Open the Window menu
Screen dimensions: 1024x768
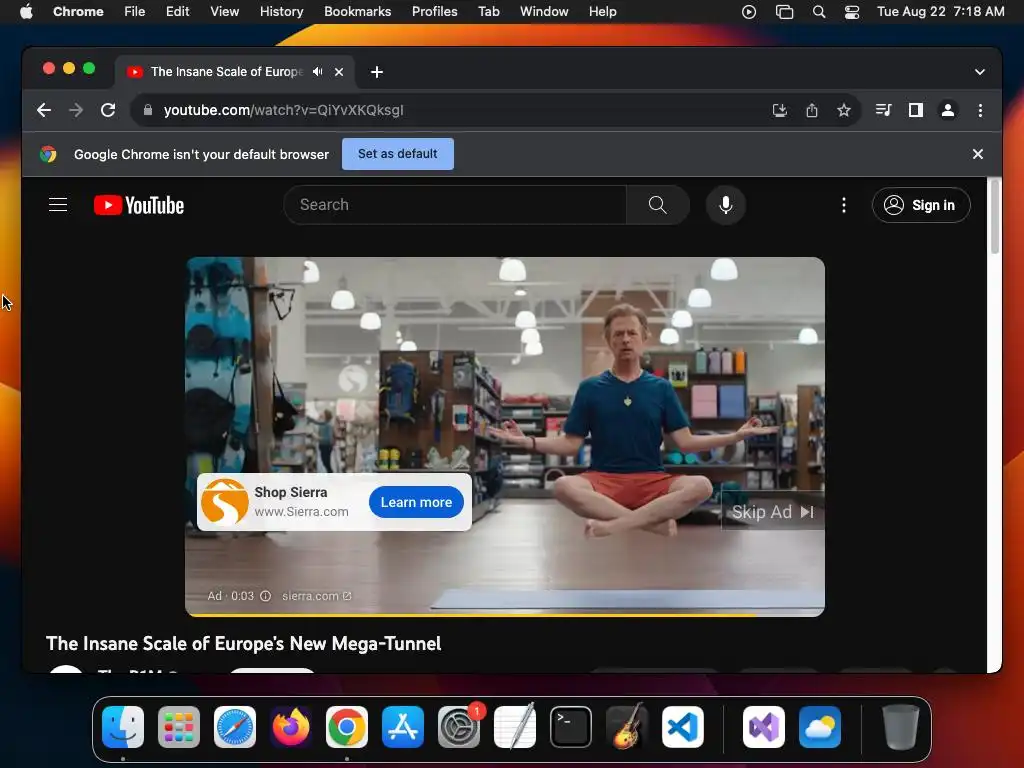544,12
